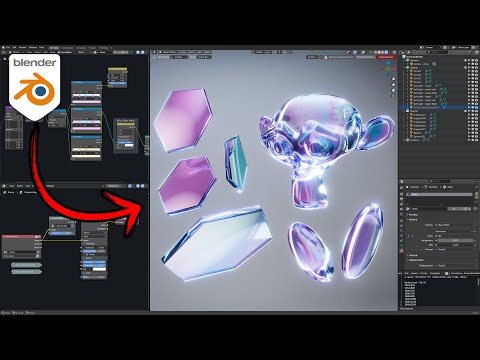
Task: Click the red button in the viewport header
Action: pos(386,57)
